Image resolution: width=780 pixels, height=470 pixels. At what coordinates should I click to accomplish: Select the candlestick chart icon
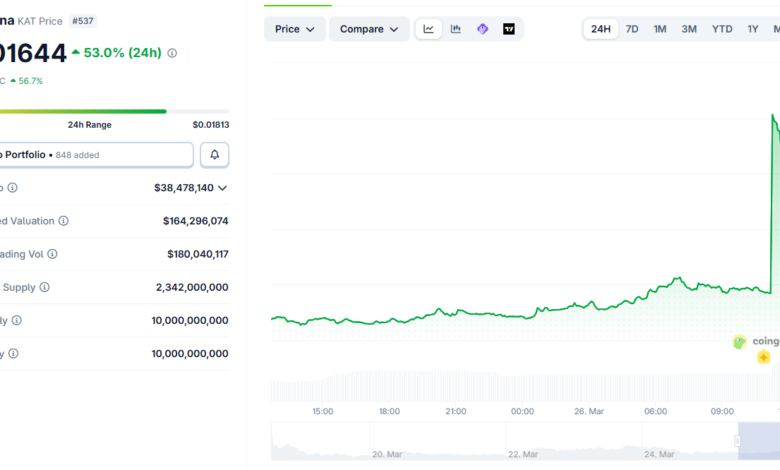[x=456, y=29]
